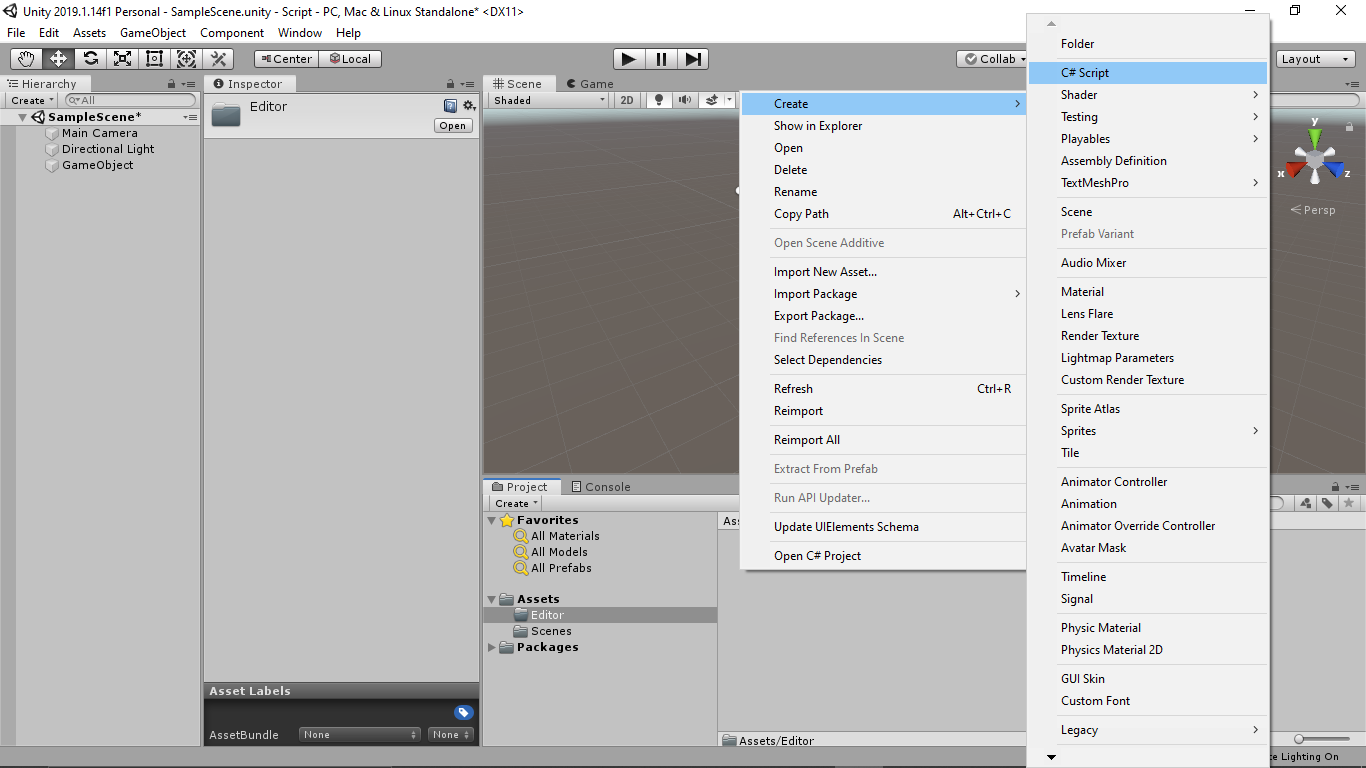Choose C# Script from Create submenu

(1148, 73)
